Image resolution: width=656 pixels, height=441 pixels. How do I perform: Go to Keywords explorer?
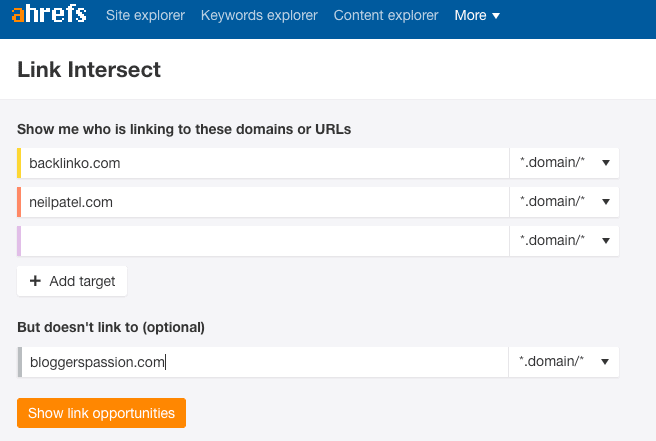pos(259,15)
